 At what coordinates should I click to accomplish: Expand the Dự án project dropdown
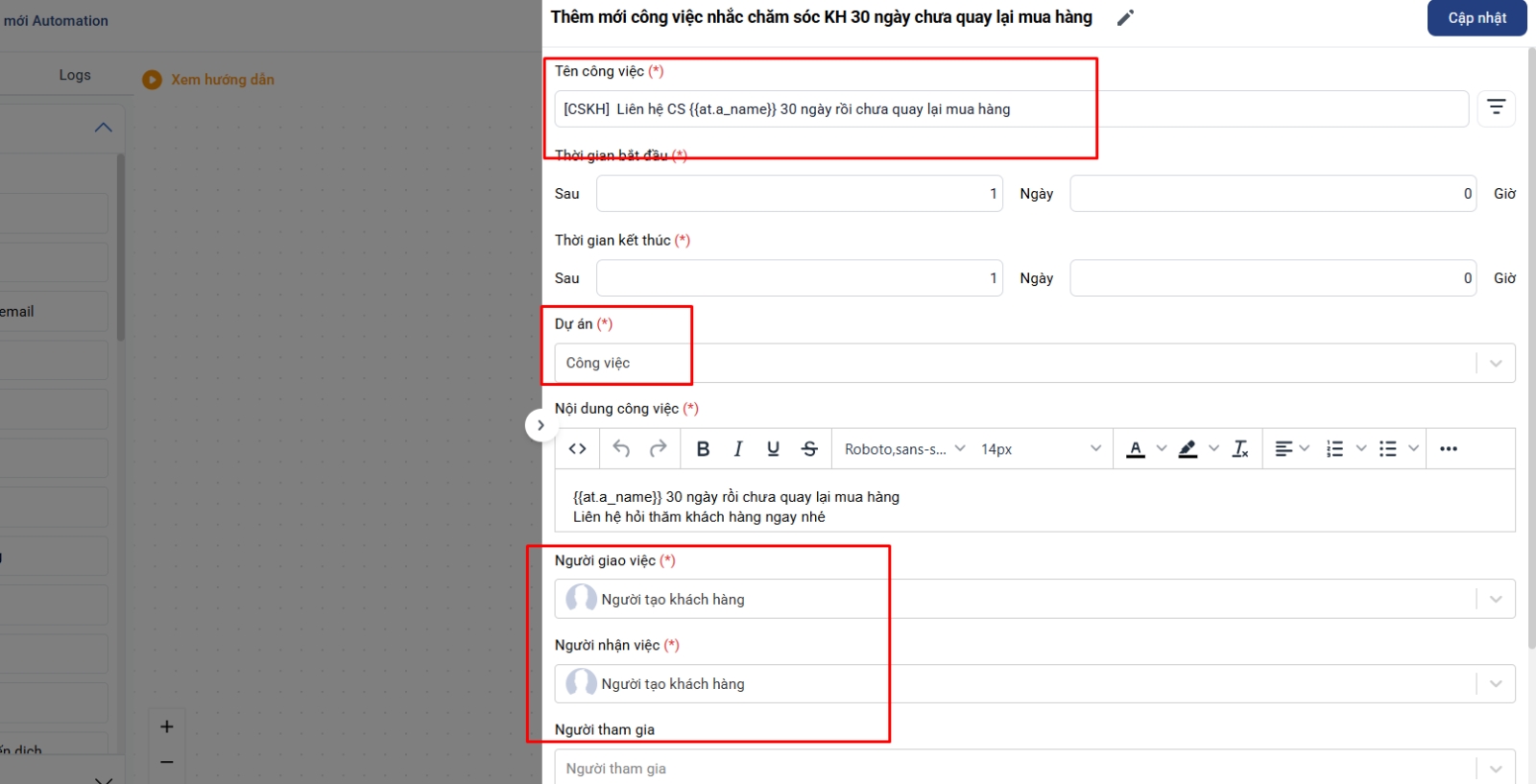click(1495, 364)
